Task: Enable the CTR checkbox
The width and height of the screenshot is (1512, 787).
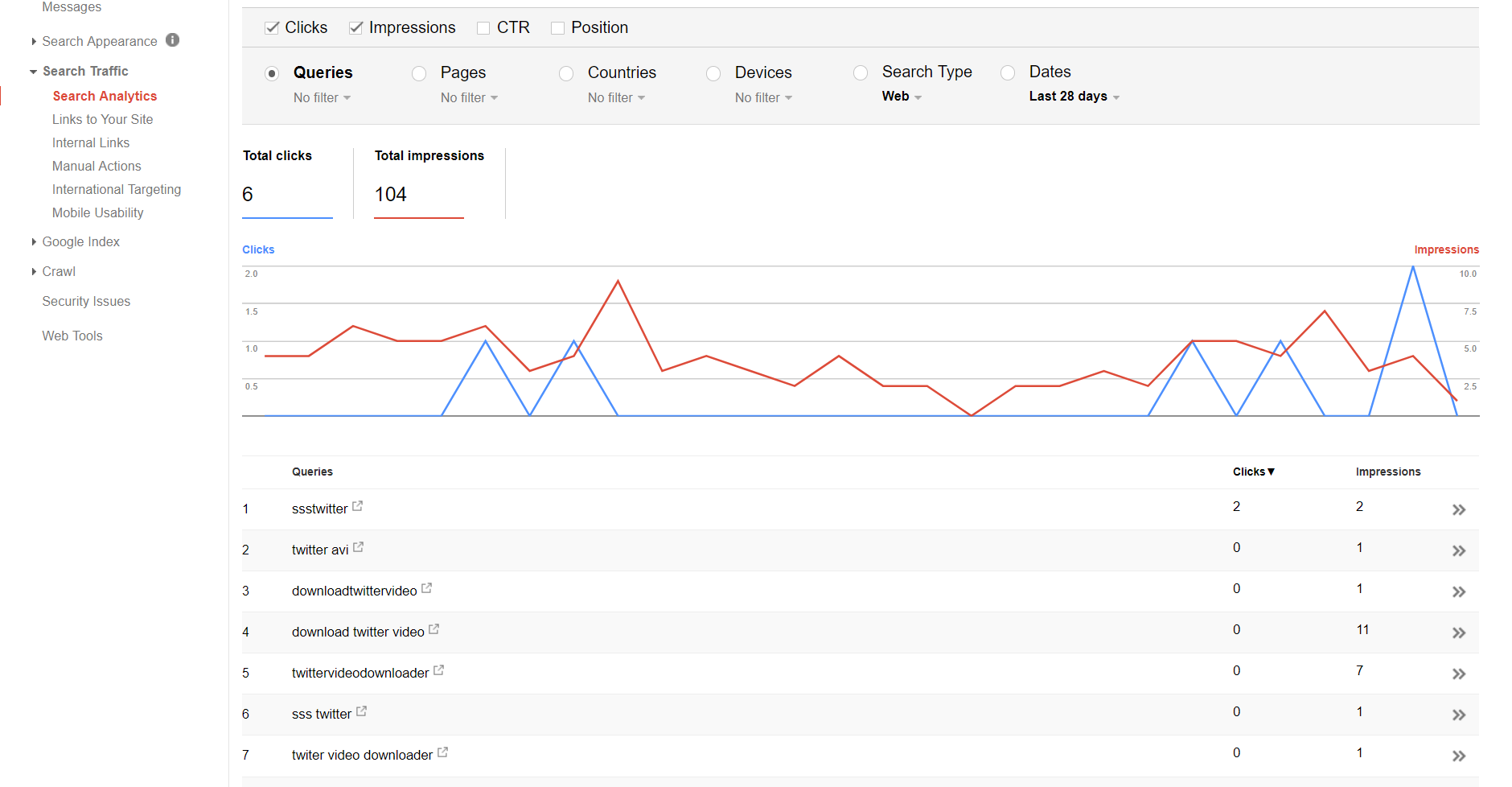Action: point(483,28)
